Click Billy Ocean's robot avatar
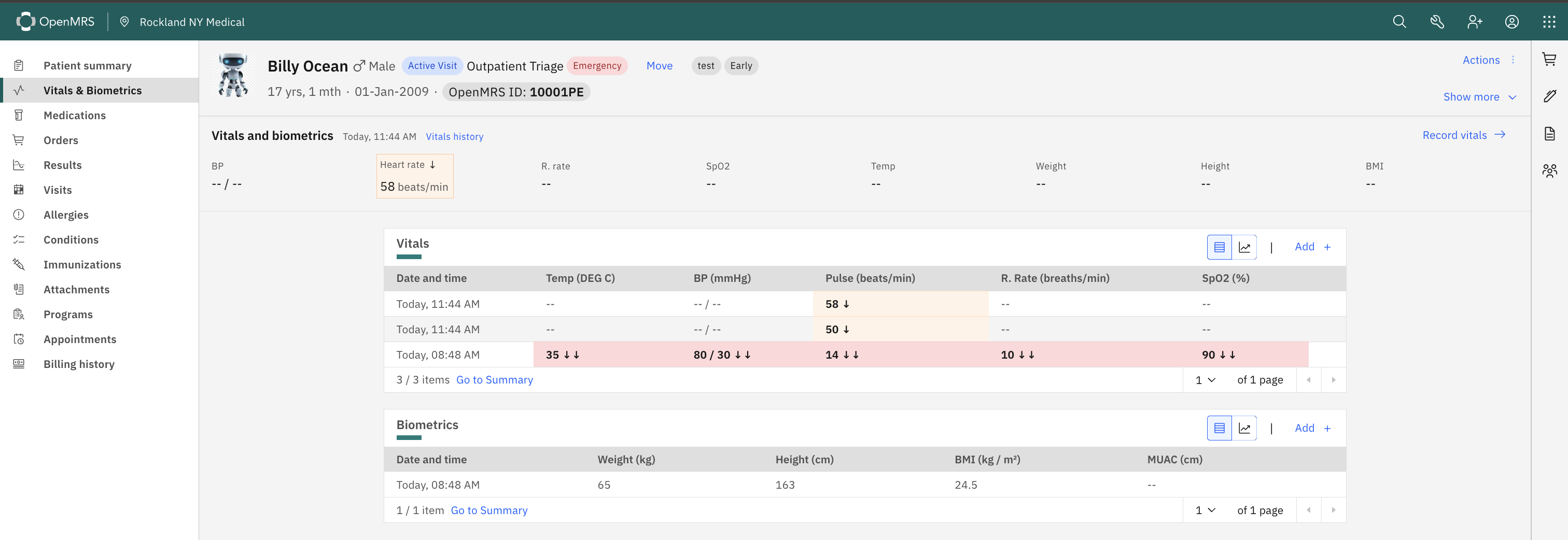 (233, 76)
